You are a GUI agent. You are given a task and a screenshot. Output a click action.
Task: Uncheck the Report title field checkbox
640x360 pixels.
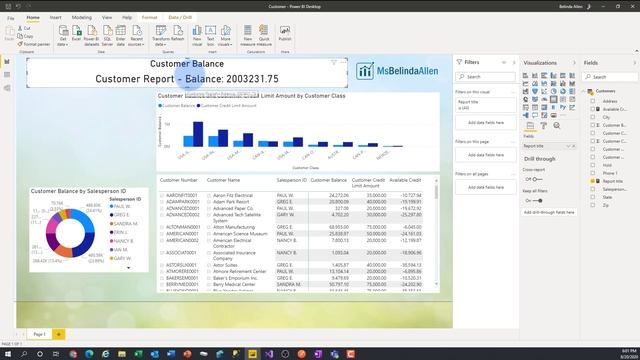593,181
